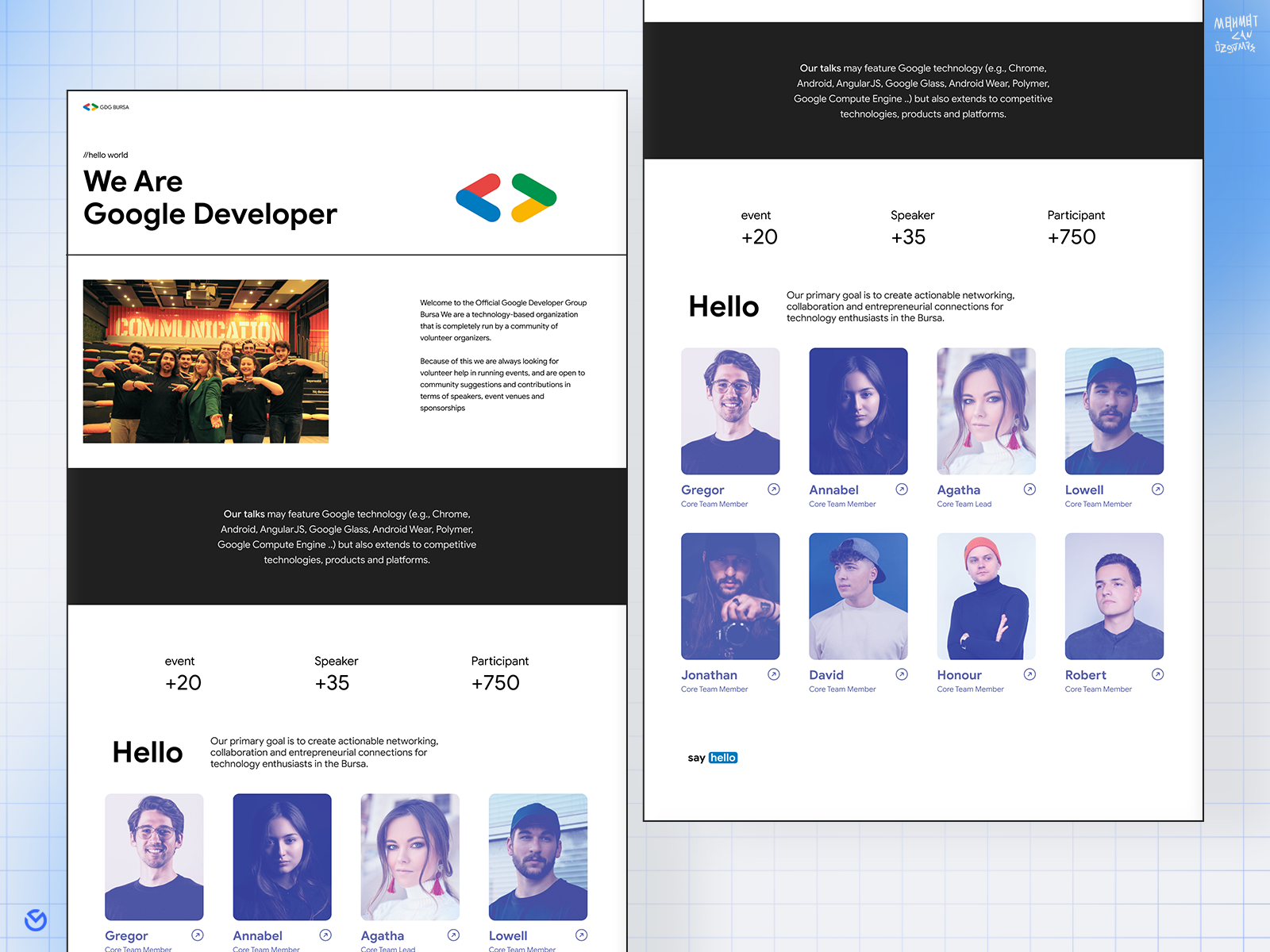Viewport: 1270px width, 952px height.
Task: Open Annabel's portrait on the left page
Action: point(282,857)
